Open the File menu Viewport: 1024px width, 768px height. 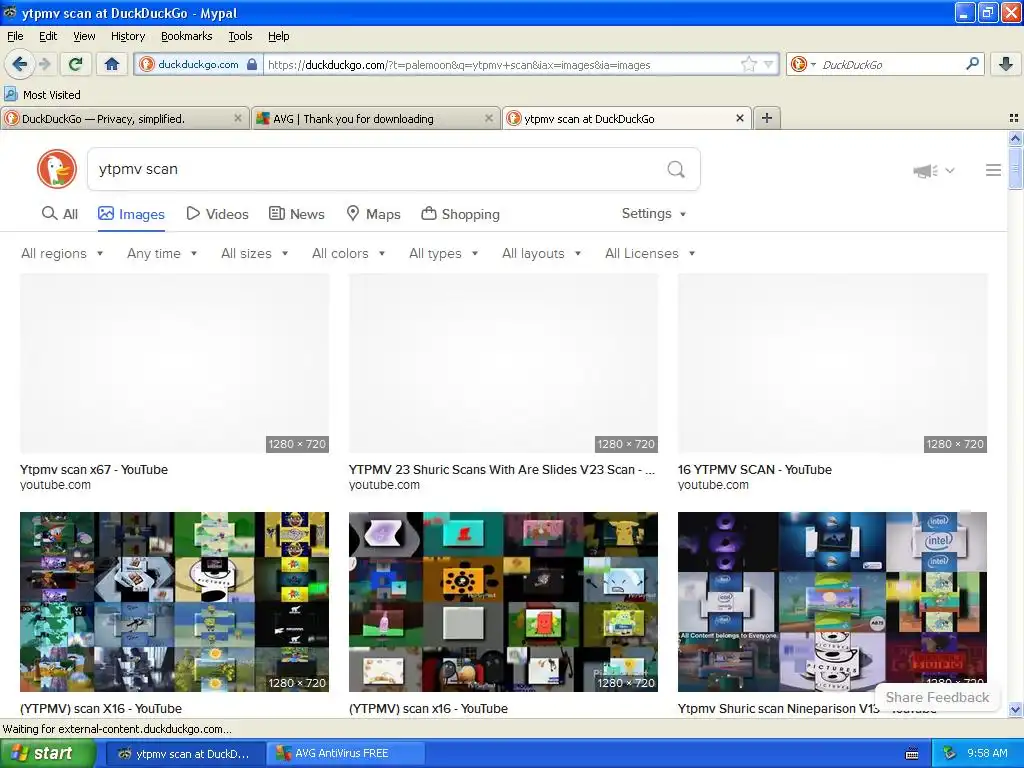(x=15, y=36)
